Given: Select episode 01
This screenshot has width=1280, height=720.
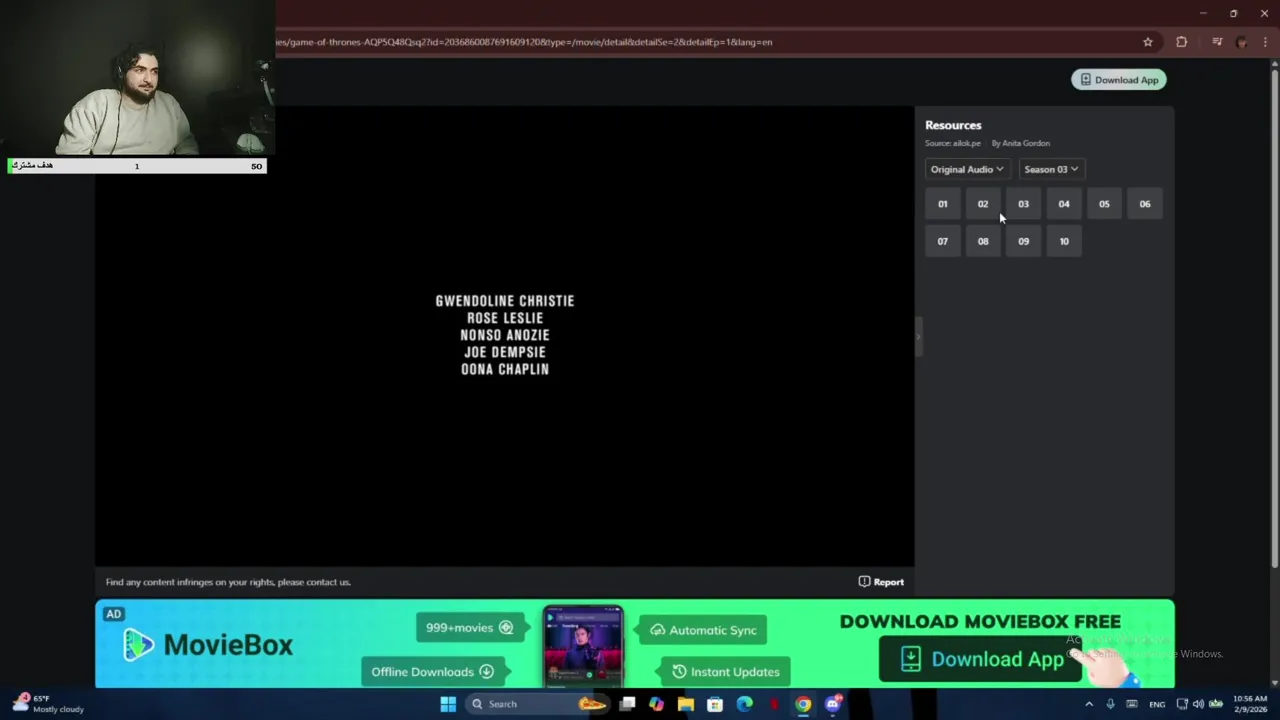Looking at the screenshot, I should (x=942, y=204).
